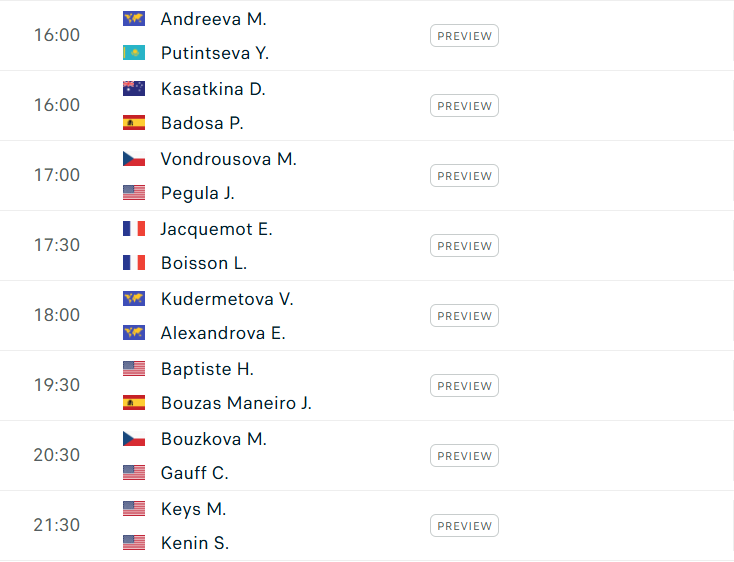Click Australian flag beside Kasatkina D.
Image resolution: width=734 pixels, height=562 pixels.
coord(134,88)
